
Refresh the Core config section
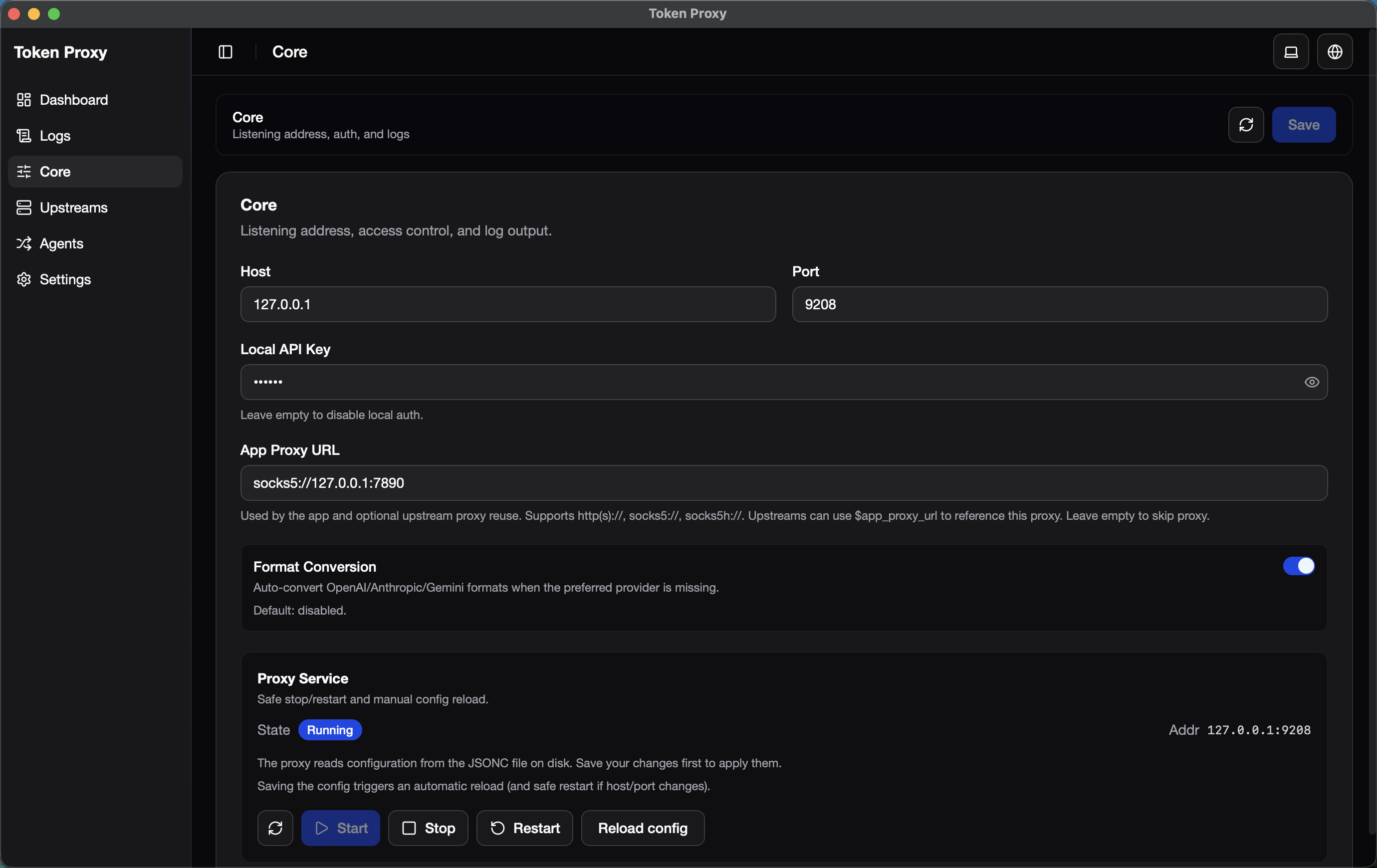[1246, 125]
